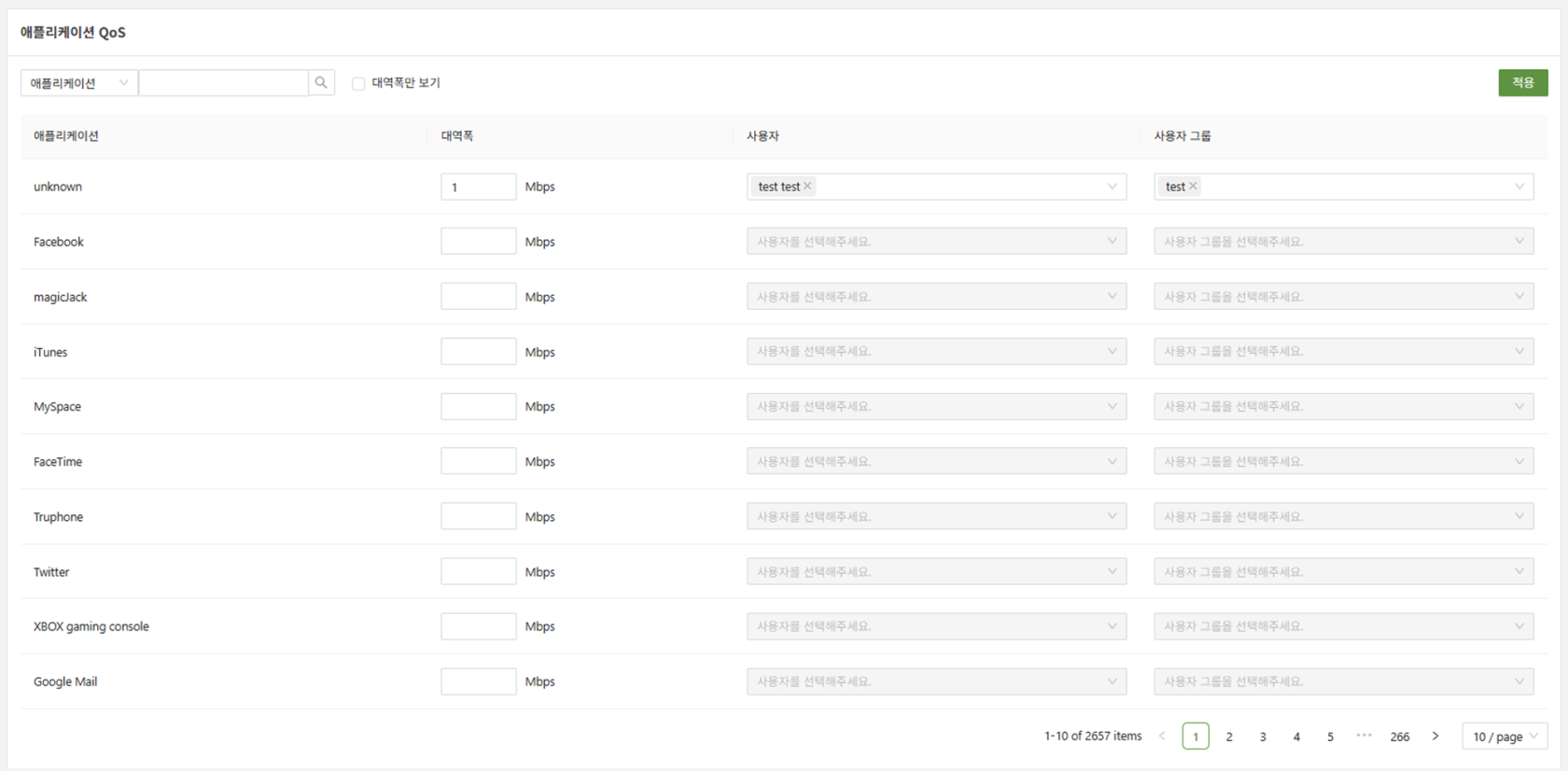
Task: Jump to last page 266
Action: pos(1399,736)
